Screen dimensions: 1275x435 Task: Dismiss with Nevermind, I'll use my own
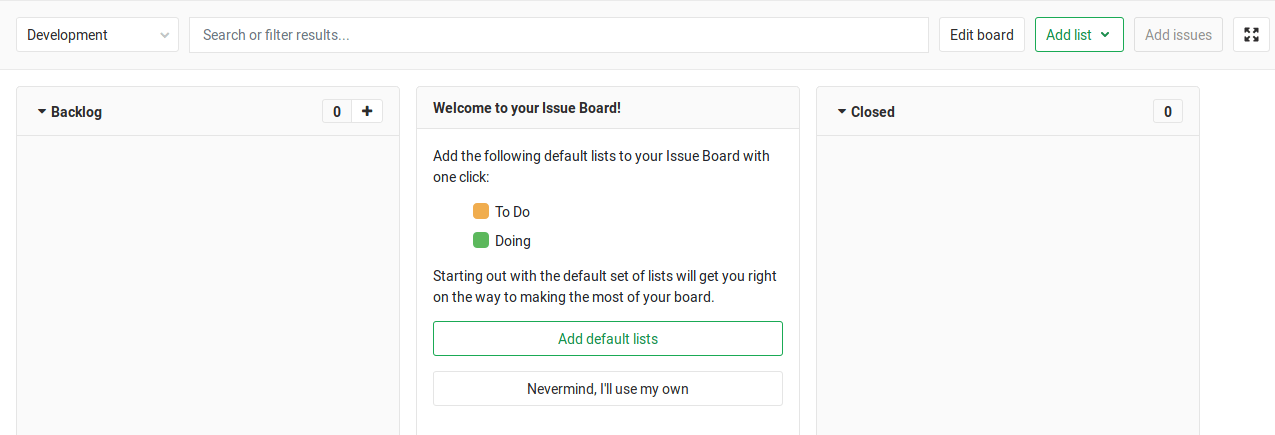(608, 389)
